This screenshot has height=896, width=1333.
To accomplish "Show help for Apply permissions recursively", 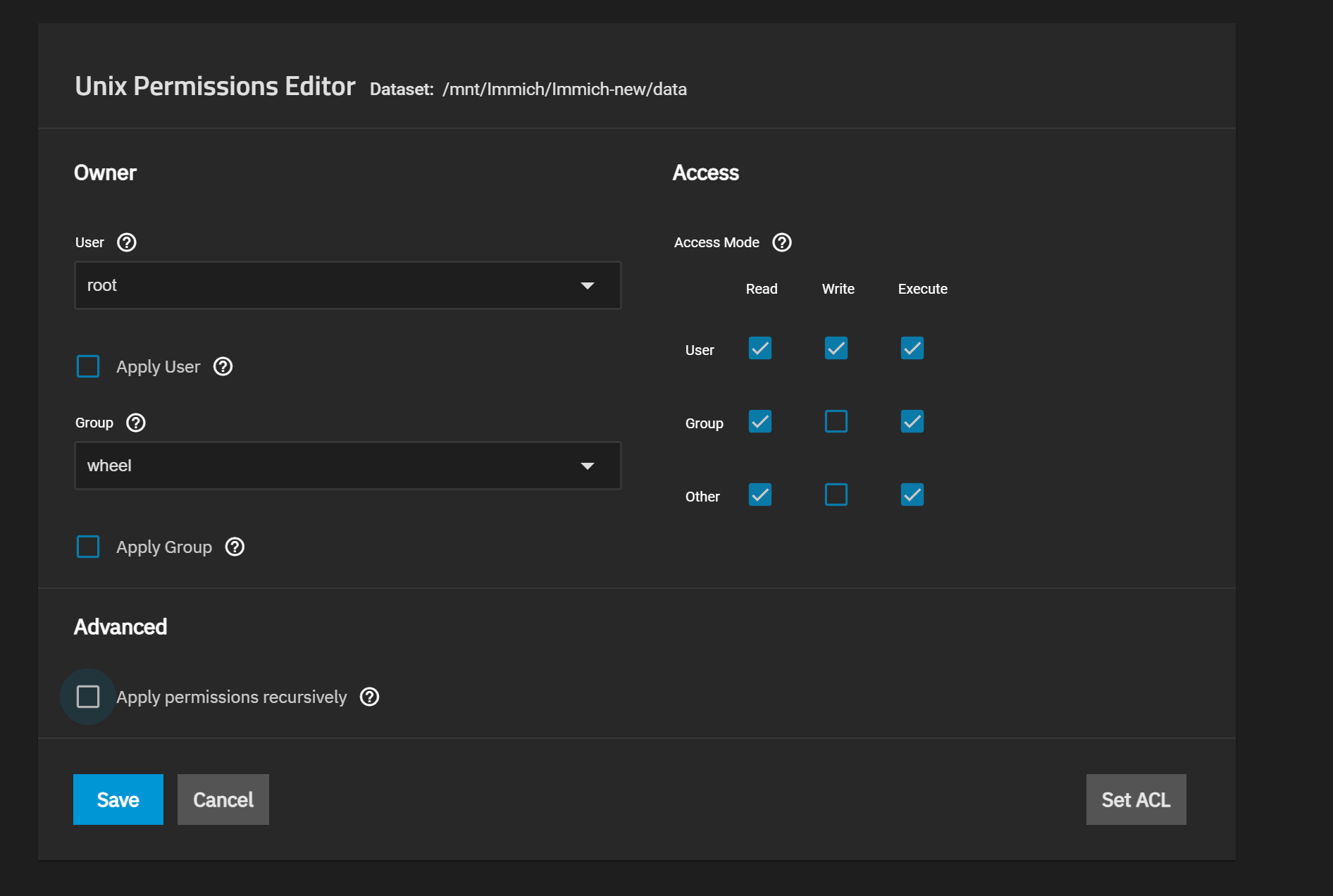I will pyautogui.click(x=370, y=697).
